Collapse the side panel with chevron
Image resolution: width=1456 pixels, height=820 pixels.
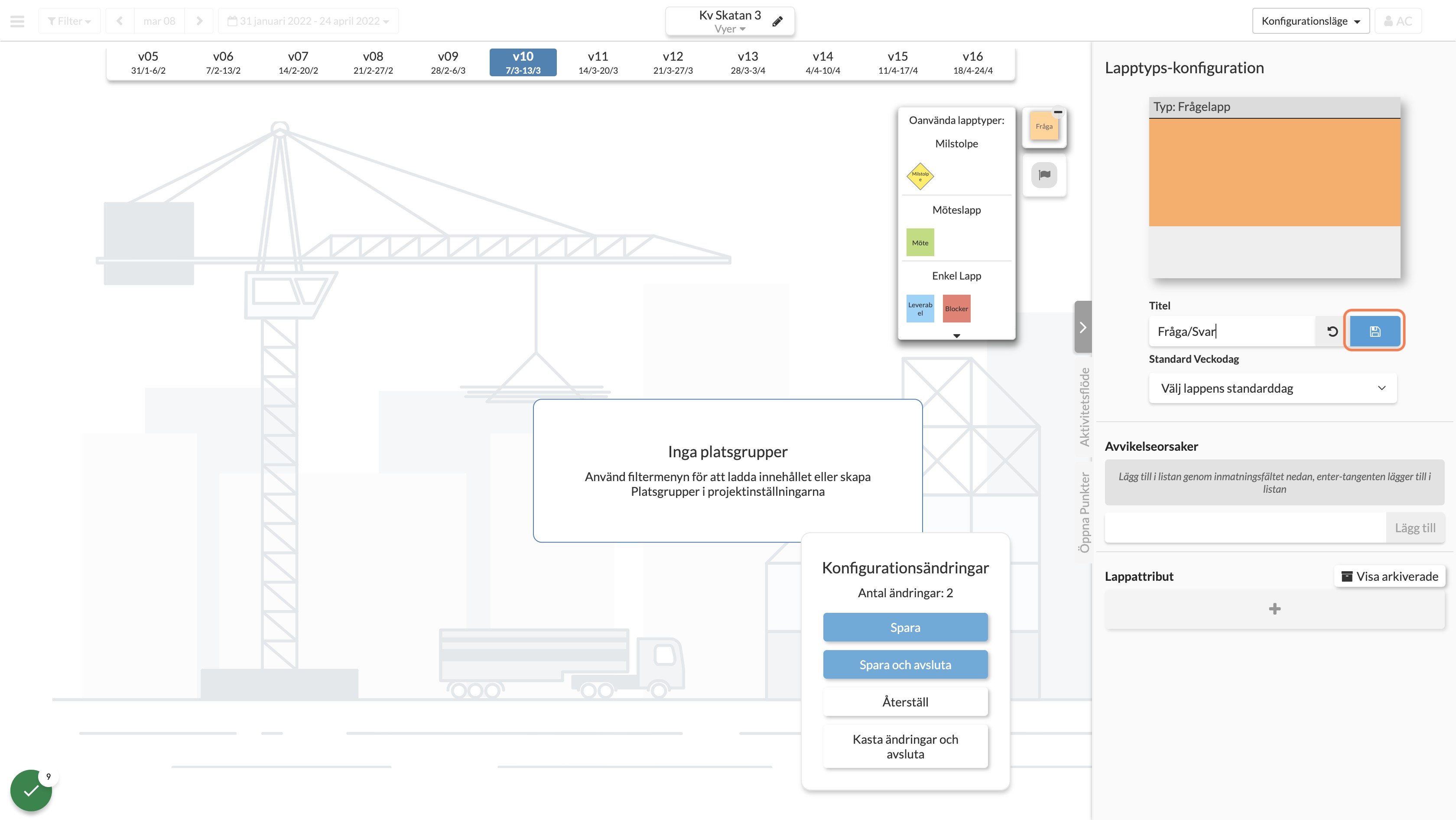coord(1082,327)
